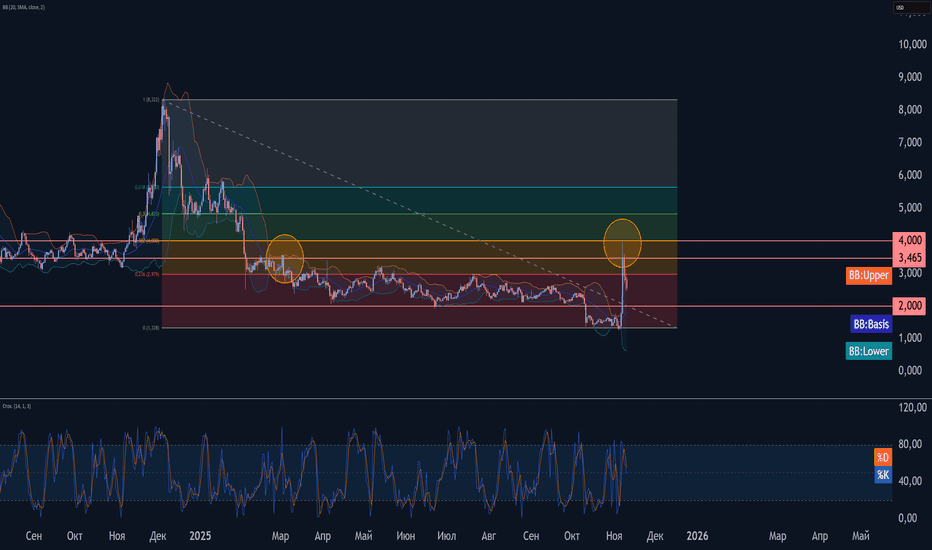
Task: Click the 0,000 price axis value
Action: point(909,370)
